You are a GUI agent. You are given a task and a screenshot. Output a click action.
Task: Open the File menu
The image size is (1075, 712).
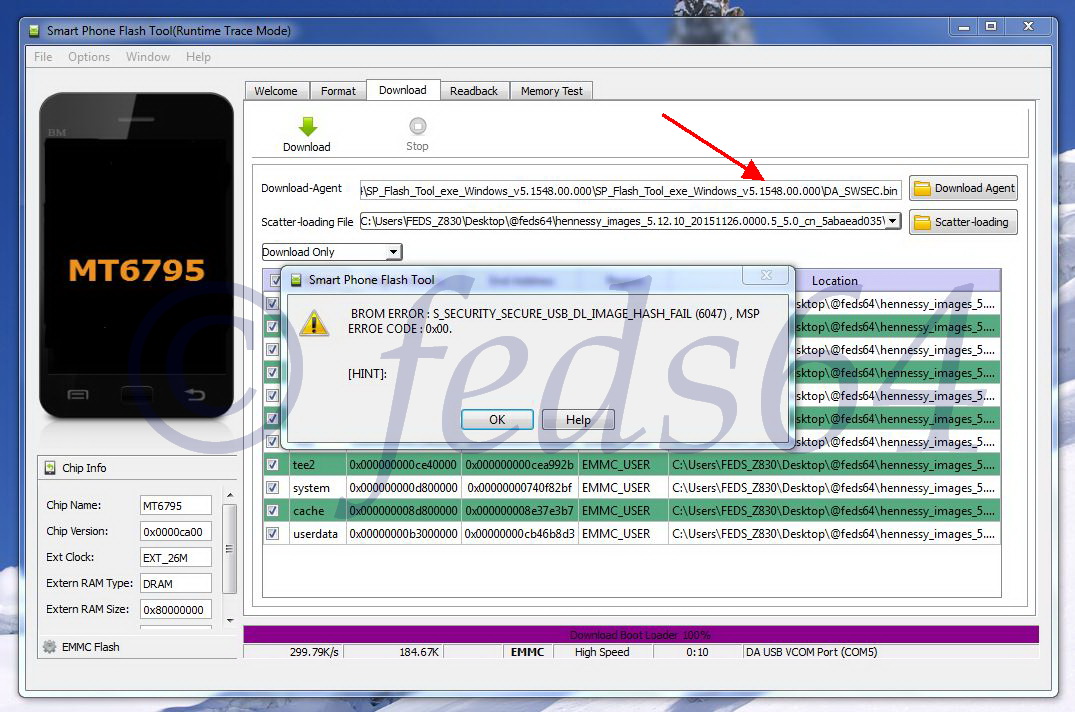point(43,57)
